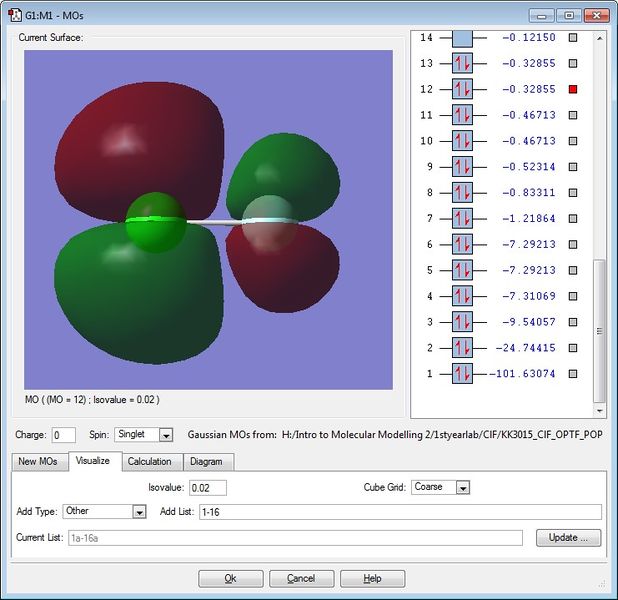
Task: Select the occupied orbital box for MO 12
Action: (462, 89)
